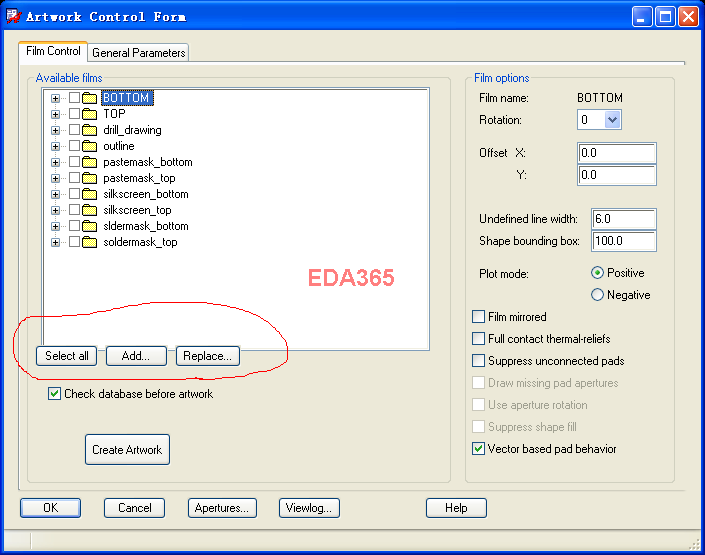Viewport: 705px width, 555px height.
Task: Click the Replace... button
Action: click(208, 356)
